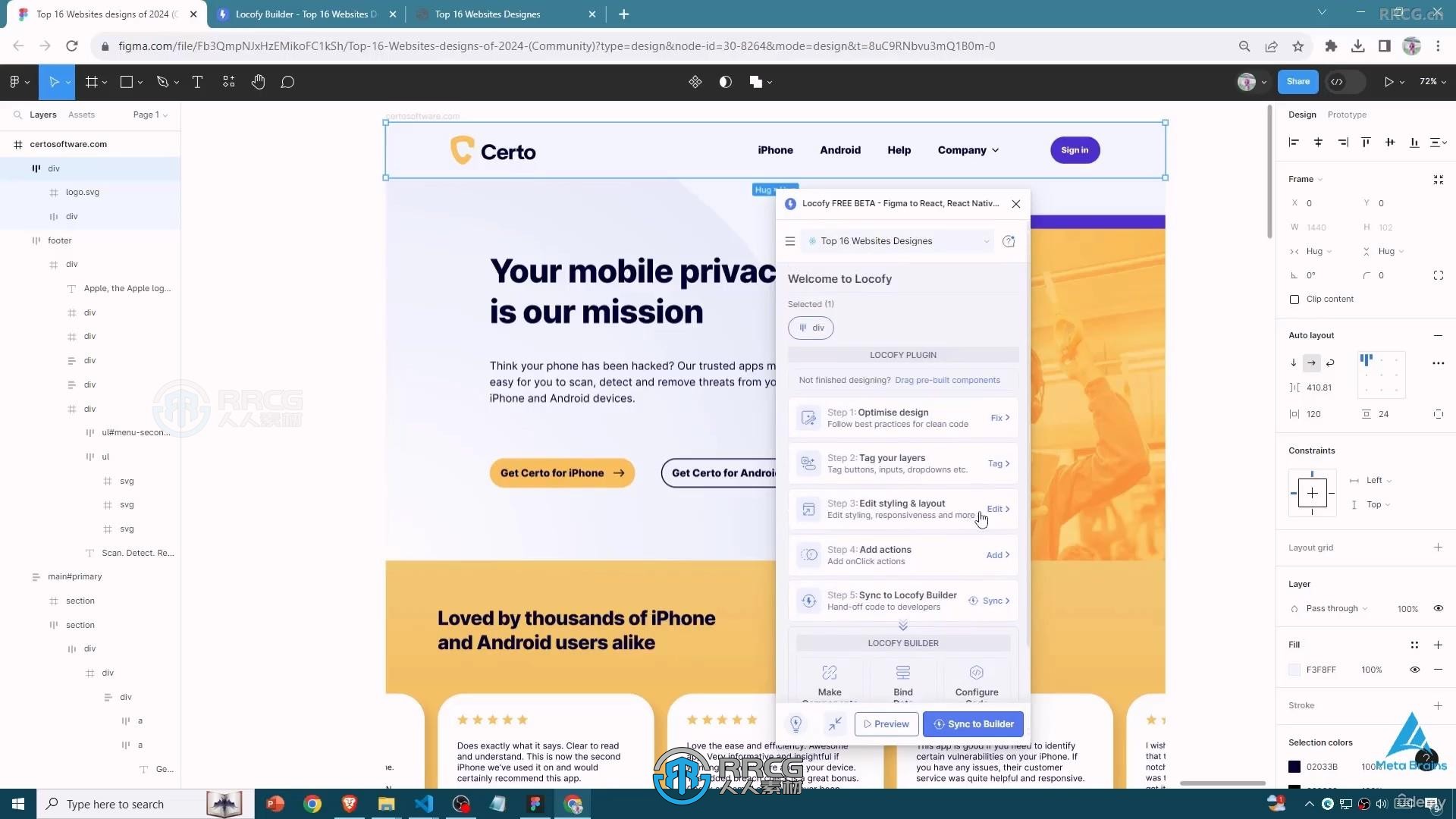Click the Locofy help icon
This screenshot has height=819, width=1456.
[x=1009, y=241]
